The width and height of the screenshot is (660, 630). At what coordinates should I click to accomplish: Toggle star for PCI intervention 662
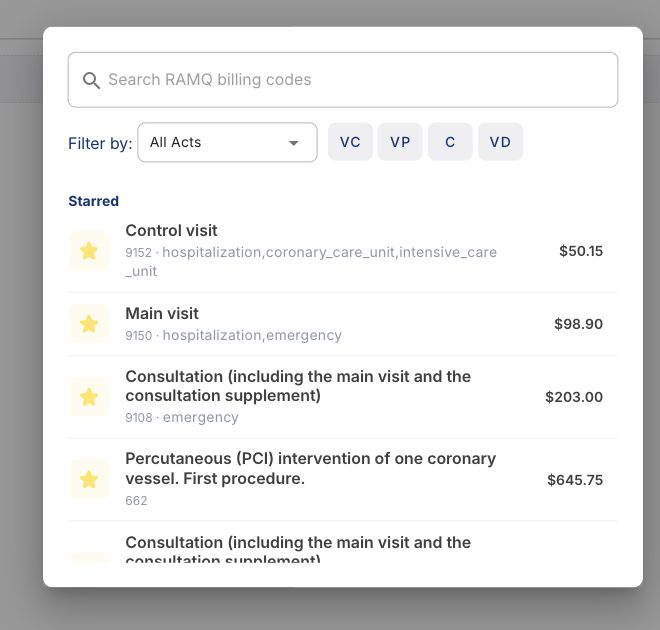(x=89, y=479)
